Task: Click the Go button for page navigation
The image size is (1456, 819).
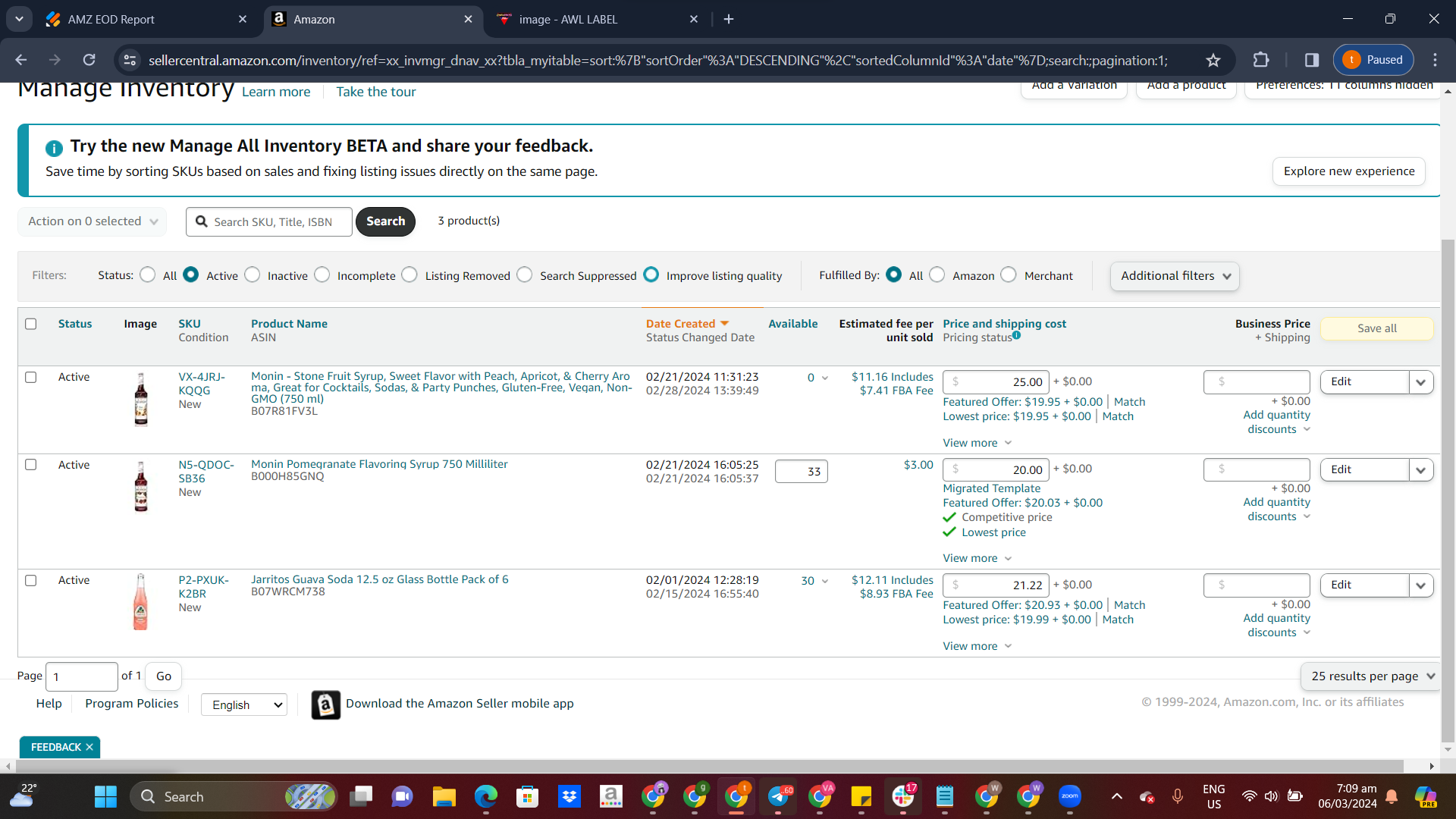Action: tap(164, 676)
